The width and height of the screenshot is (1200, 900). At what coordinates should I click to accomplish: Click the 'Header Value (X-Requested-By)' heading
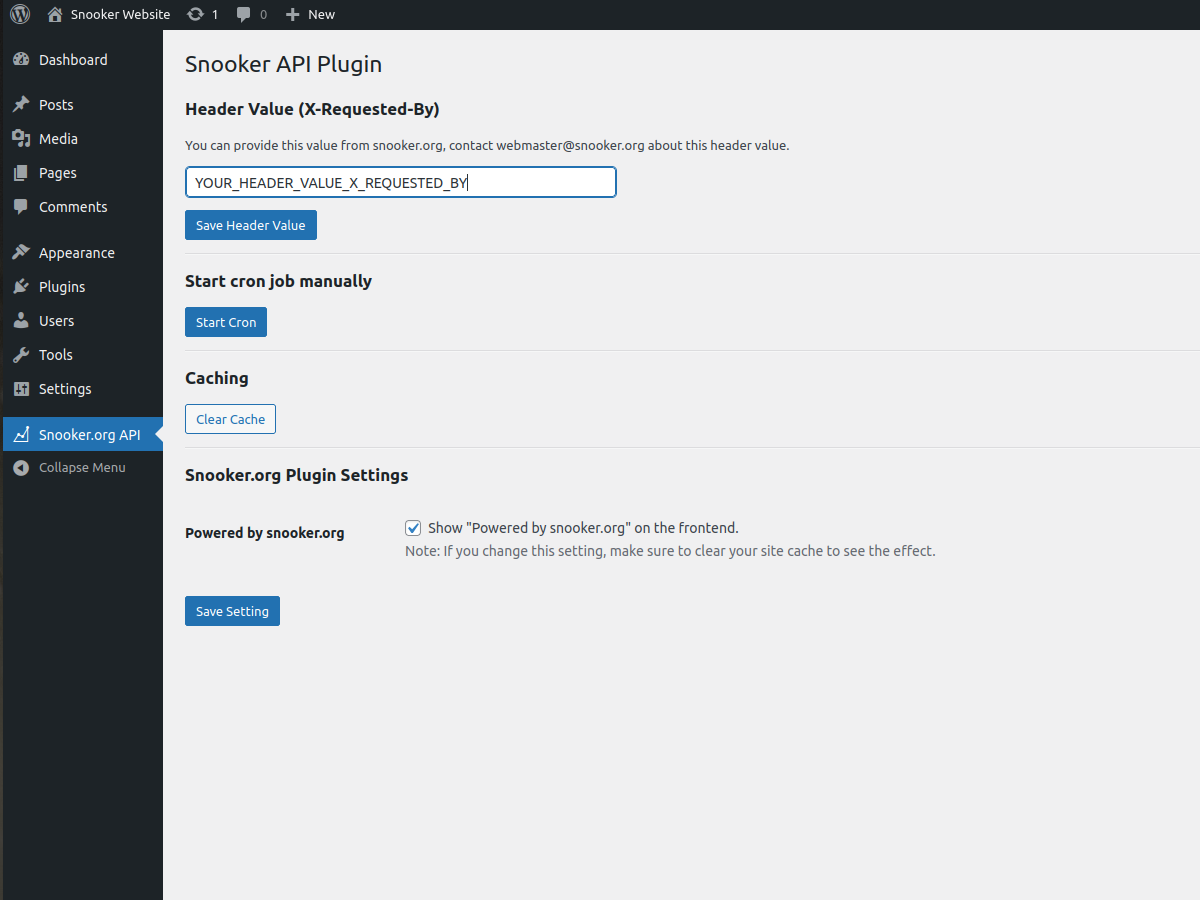pos(312,110)
